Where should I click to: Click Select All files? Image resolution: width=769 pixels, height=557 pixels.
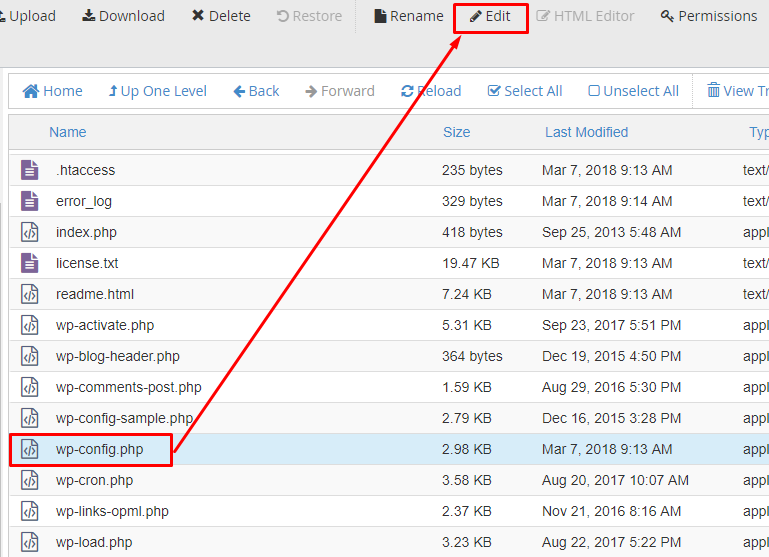pos(525,91)
